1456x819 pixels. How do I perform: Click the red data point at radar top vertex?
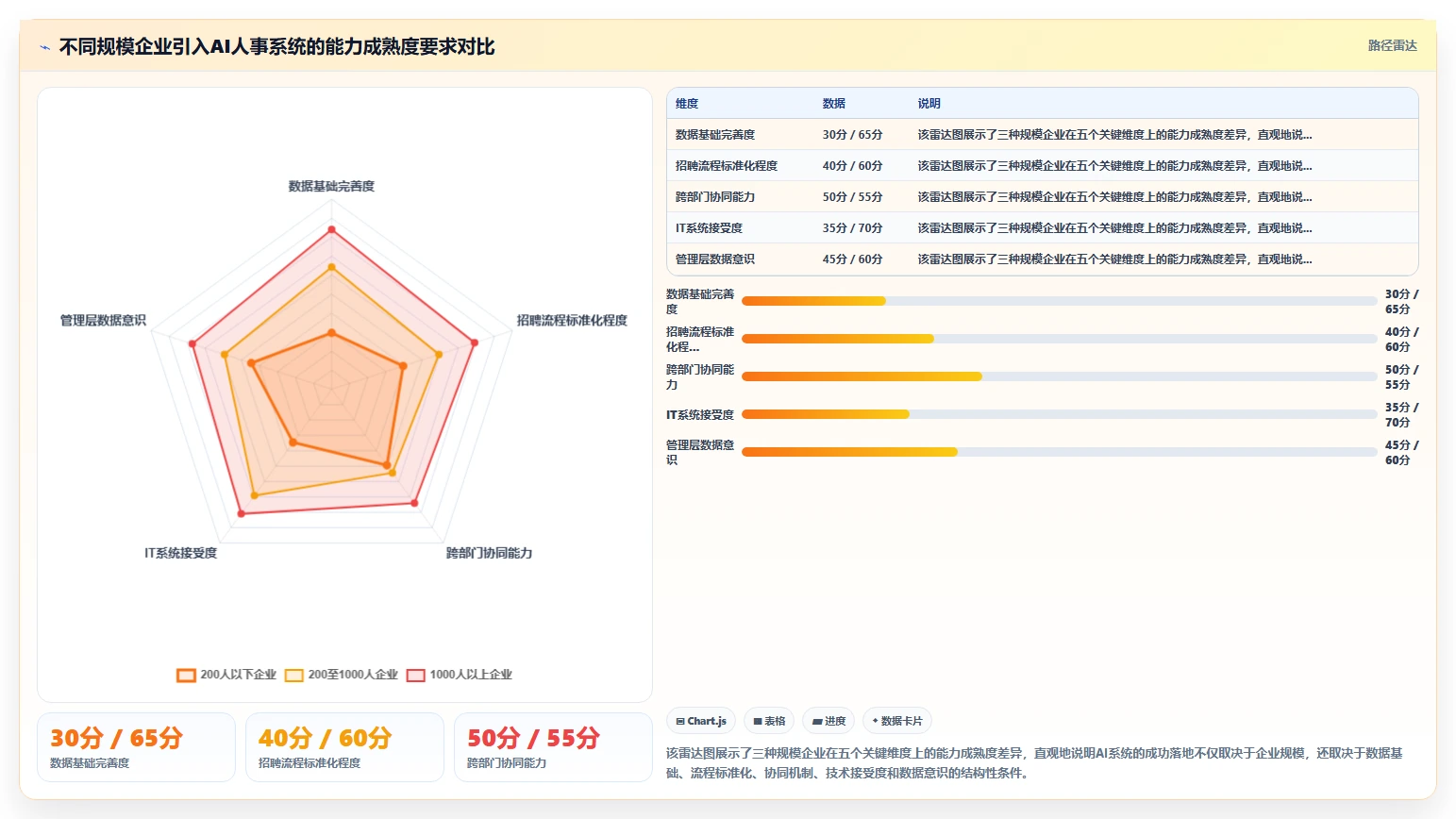coord(331,229)
